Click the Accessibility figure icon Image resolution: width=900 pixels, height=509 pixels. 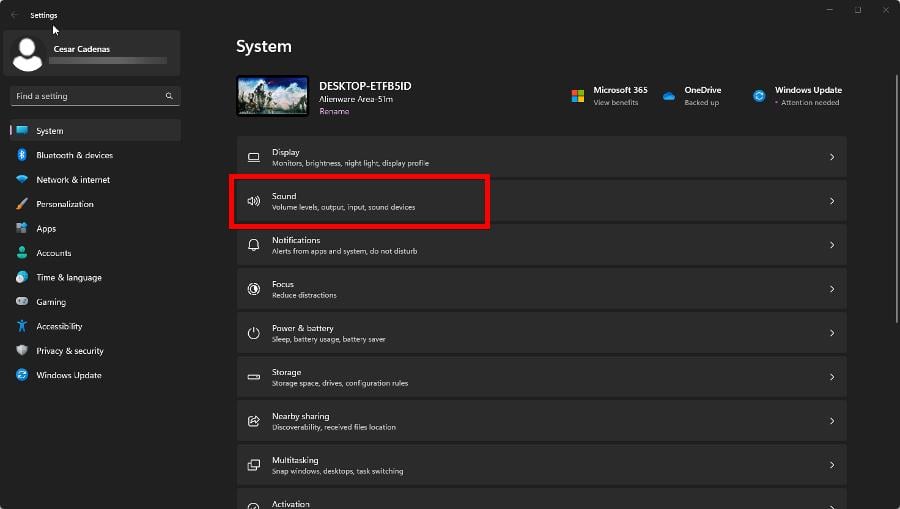pos(21,326)
